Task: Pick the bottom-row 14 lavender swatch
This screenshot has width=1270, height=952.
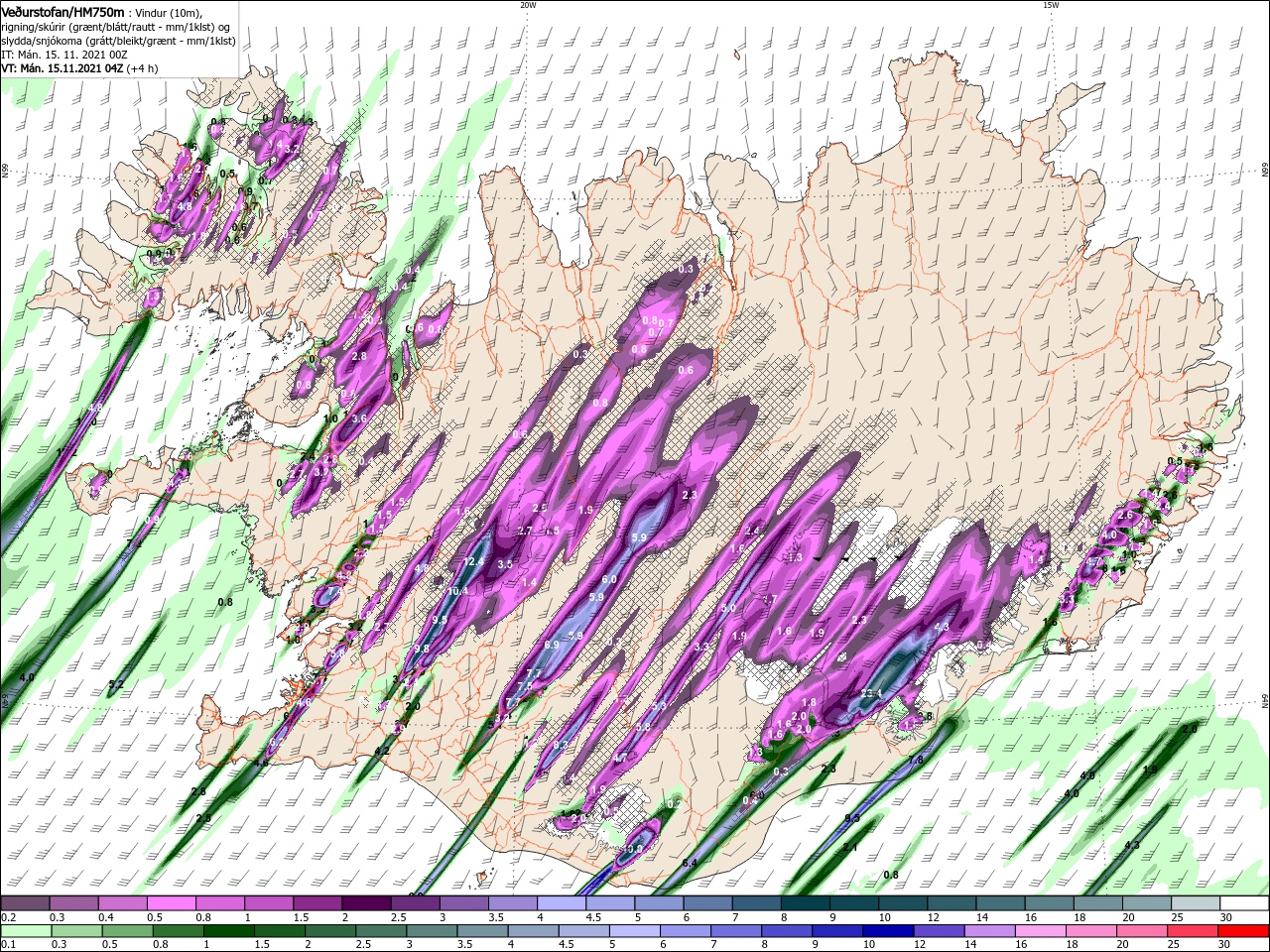Action: pos(991,931)
